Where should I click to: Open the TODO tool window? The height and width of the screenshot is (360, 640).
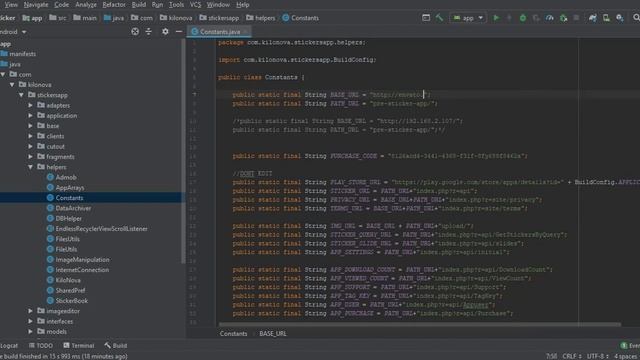(41, 345)
